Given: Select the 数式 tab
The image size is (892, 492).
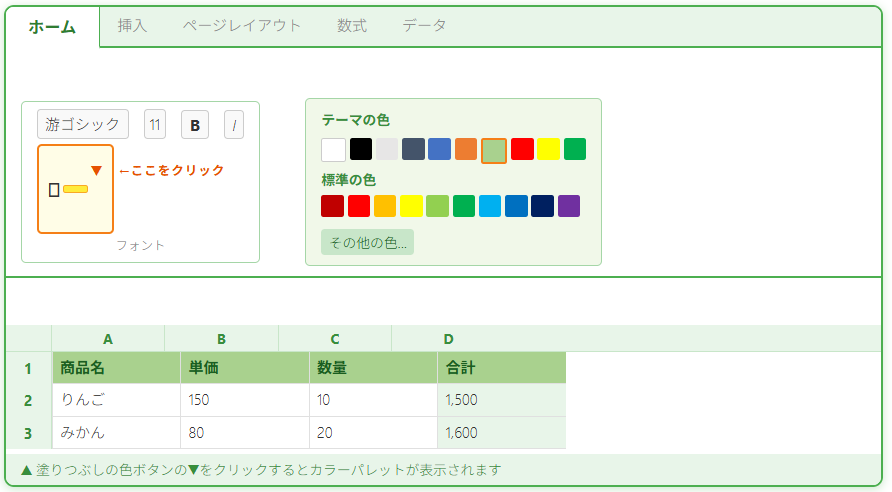Looking at the screenshot, I should (352, 26).
